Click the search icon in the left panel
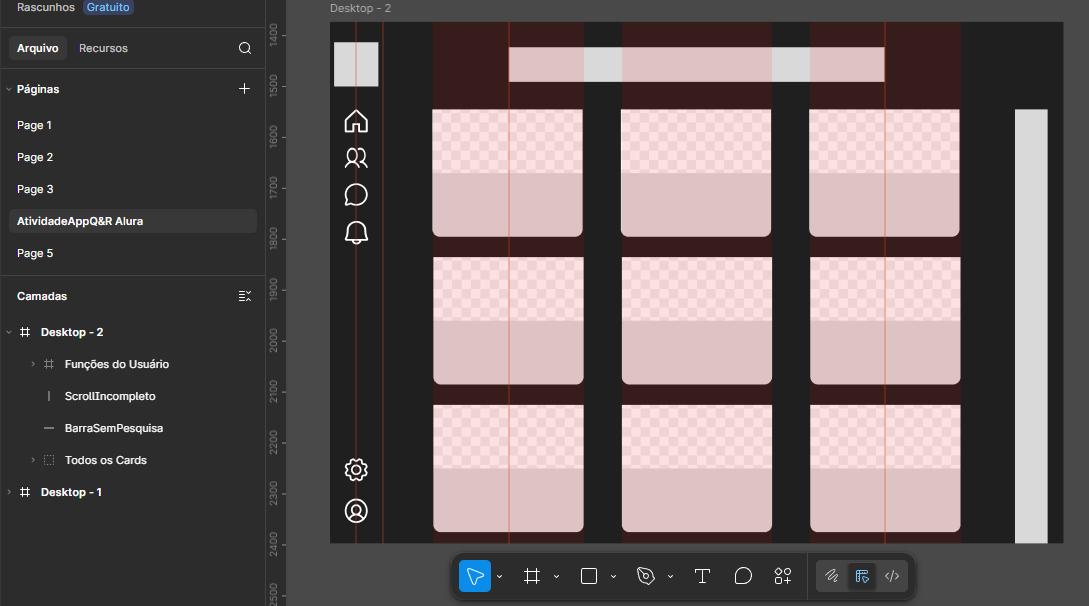The image size is (1089, 606). click(245, 48)
